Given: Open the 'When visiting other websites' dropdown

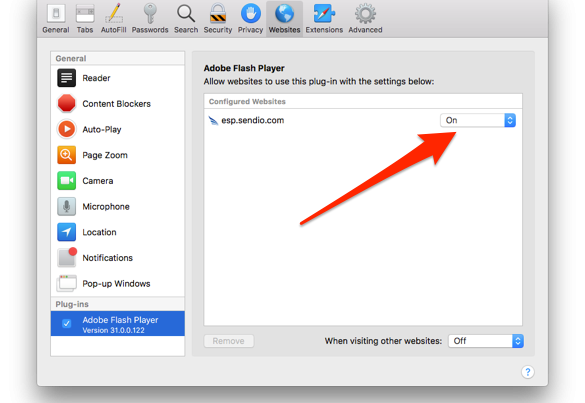Looking at the screenshot, I should pos(486,341).
